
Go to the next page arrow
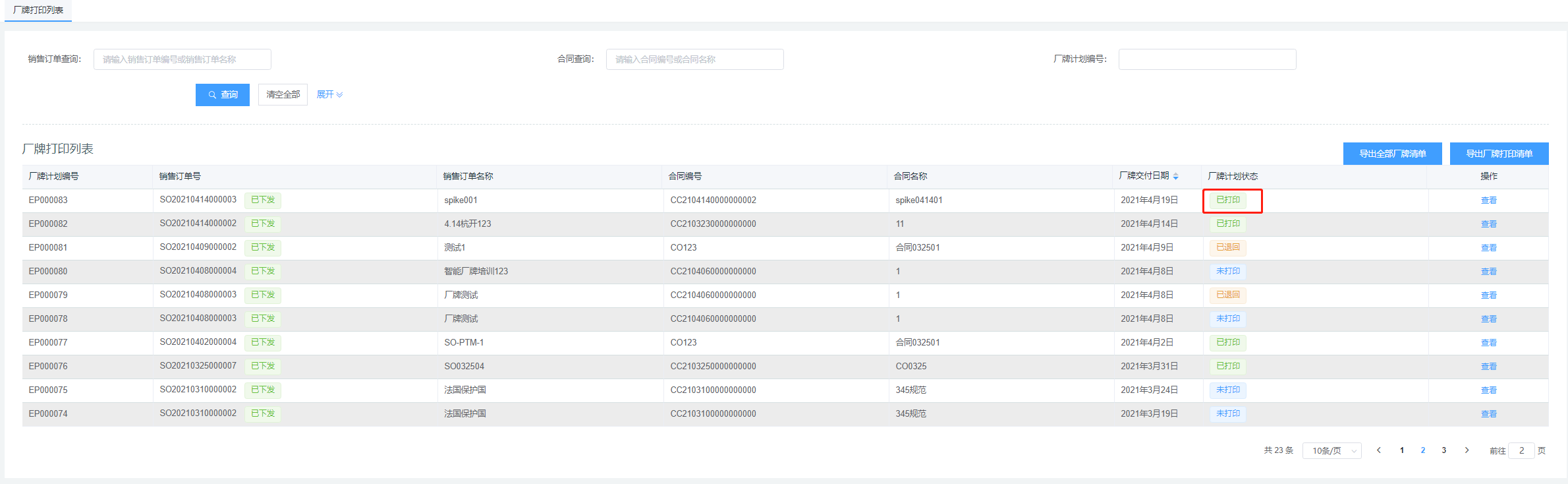pos(1467,450)
